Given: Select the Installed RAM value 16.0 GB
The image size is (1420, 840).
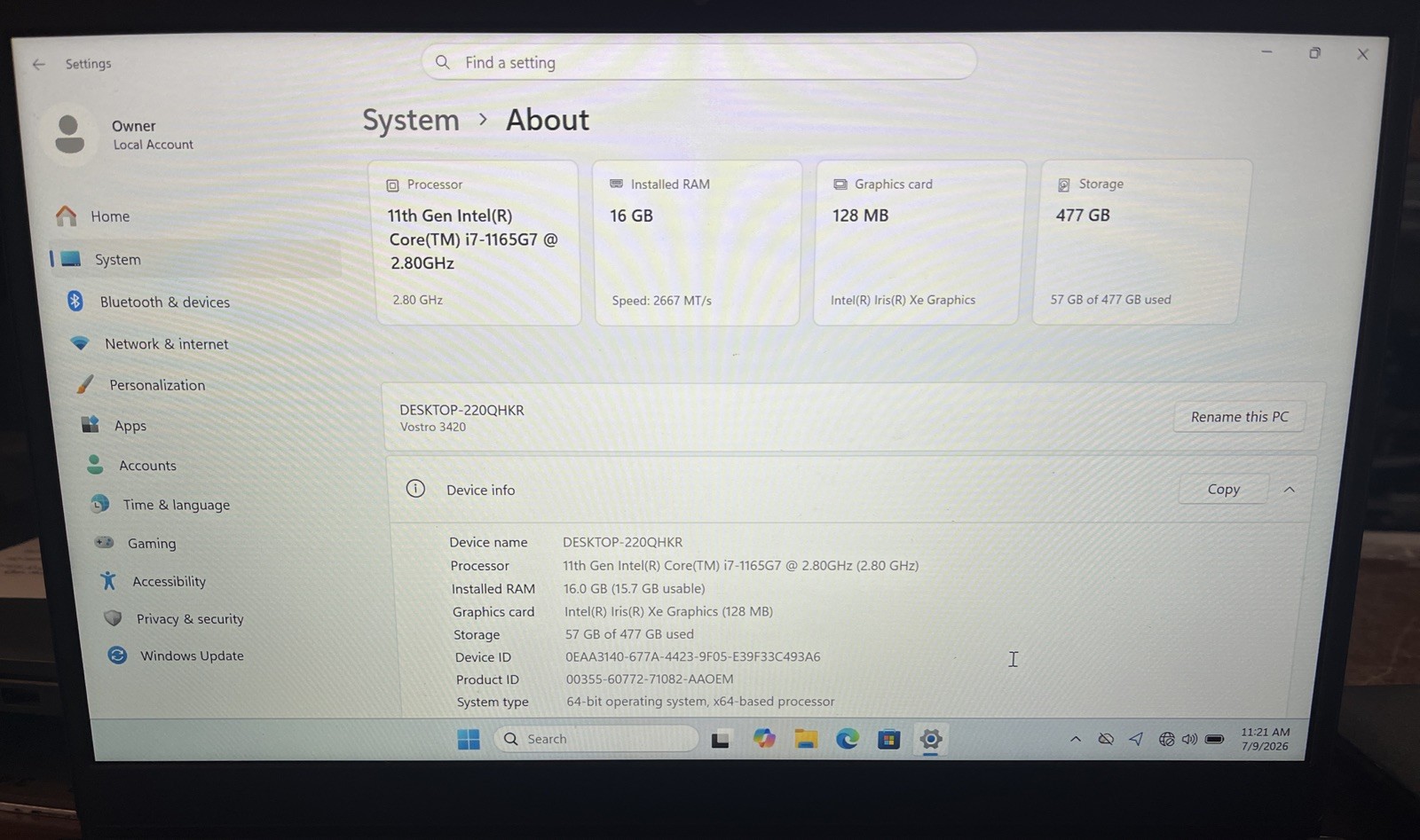Looking at the screenshot, I should [634, 588].
